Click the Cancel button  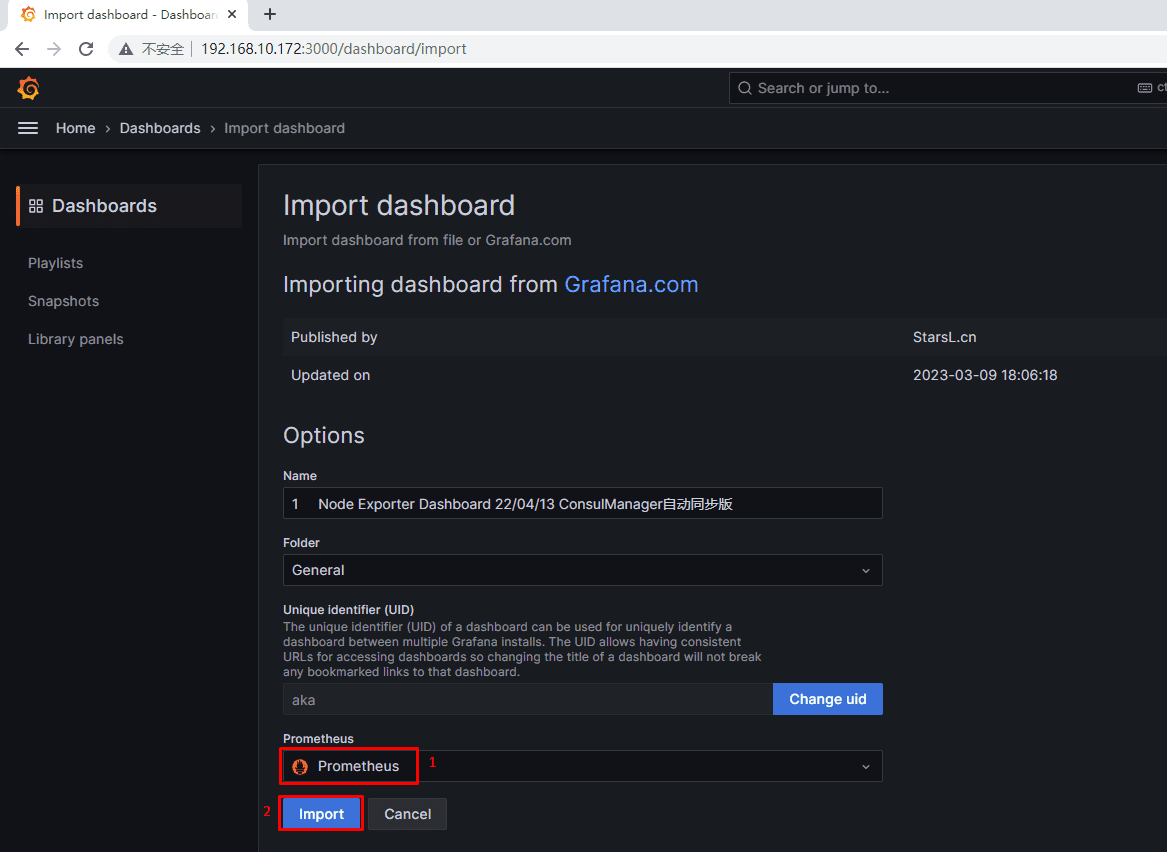pos(407,814)
